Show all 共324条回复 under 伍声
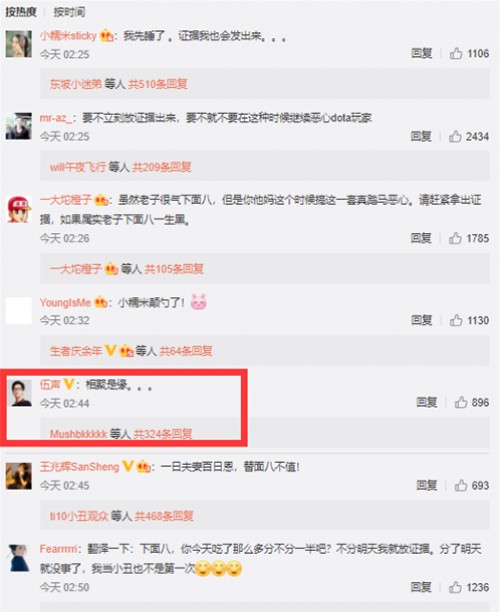The height and width of the screenshot is (612, 500). point(163,434)
